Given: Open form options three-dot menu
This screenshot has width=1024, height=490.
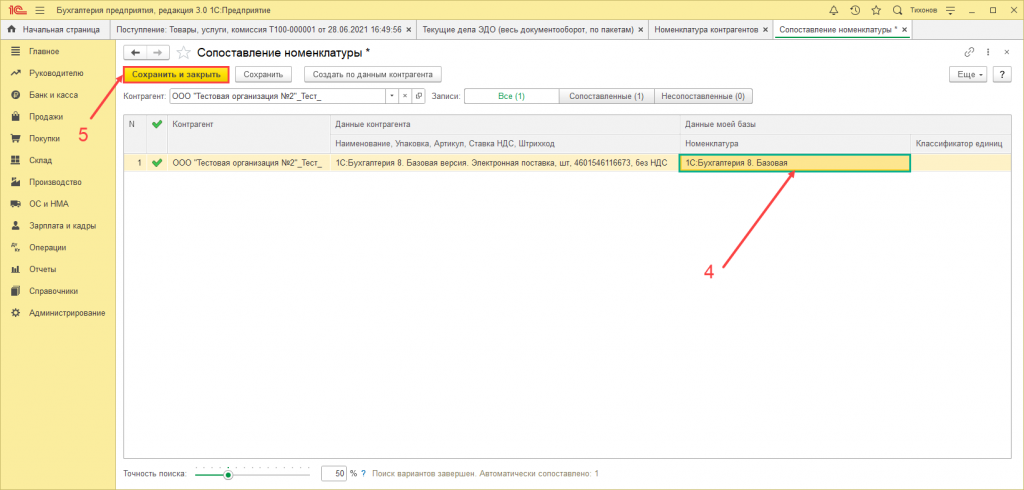Looking at the screenshot, I should [988, 52].
